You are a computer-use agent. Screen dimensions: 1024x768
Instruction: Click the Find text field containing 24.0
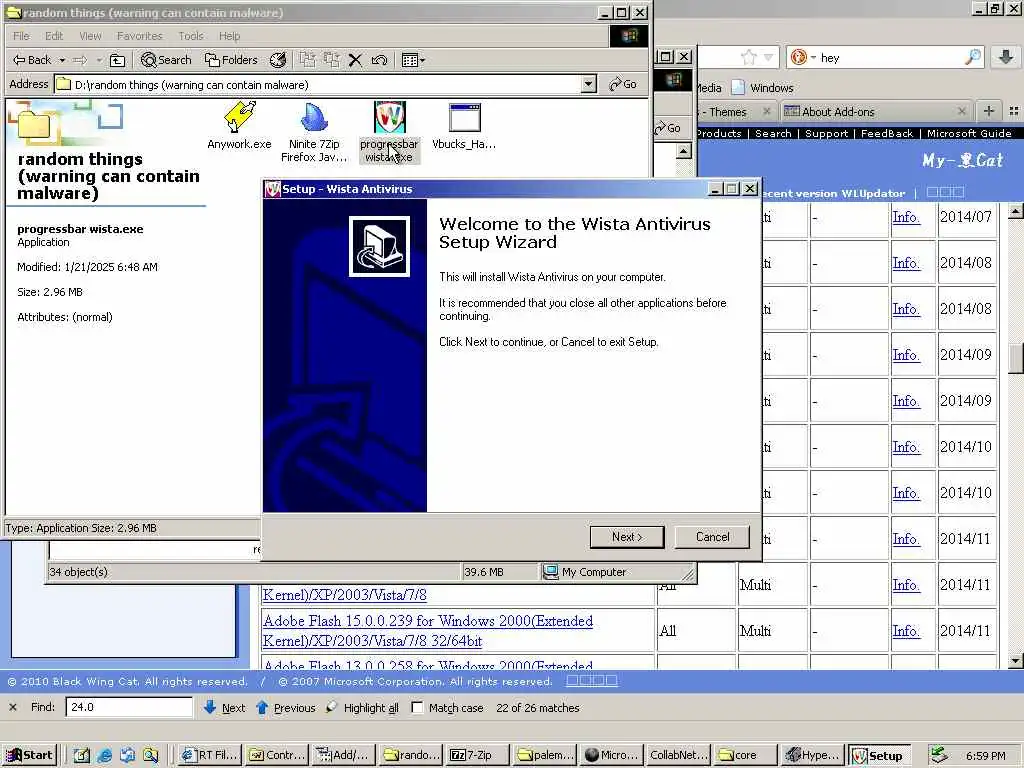tap(129, 707)
